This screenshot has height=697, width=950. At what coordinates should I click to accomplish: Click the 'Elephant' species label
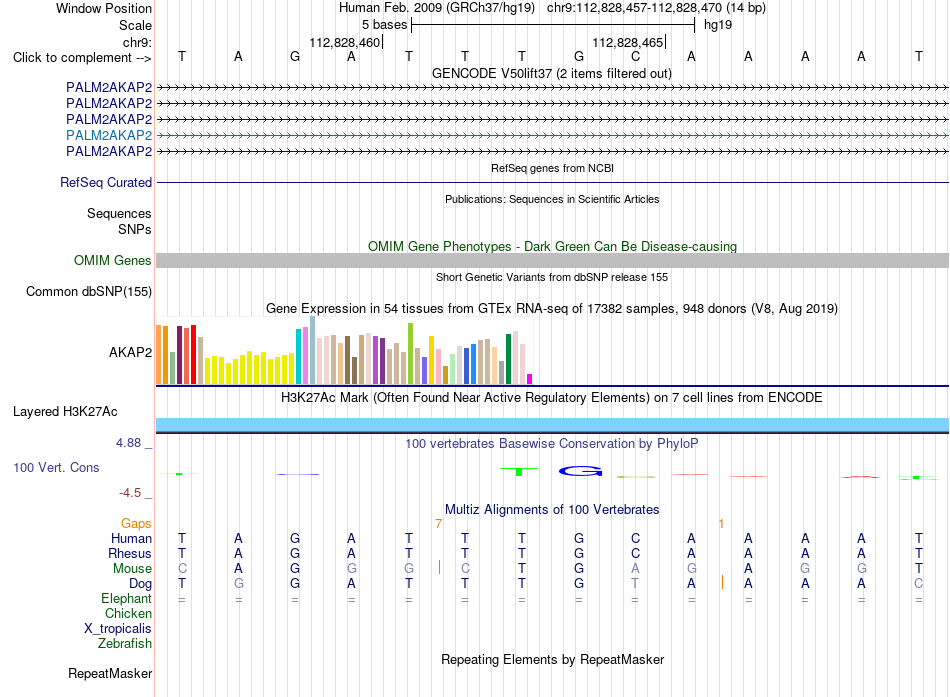tap(127, 598)
